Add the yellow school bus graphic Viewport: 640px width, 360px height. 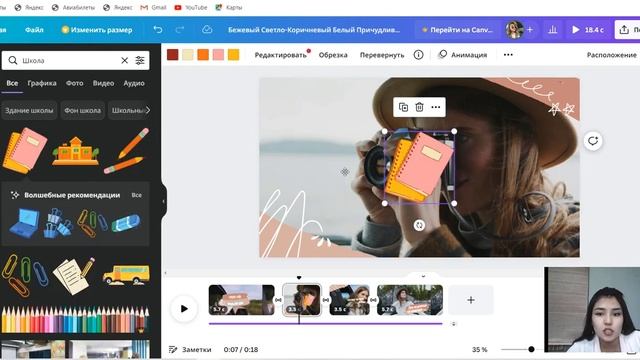click(126, 274)
